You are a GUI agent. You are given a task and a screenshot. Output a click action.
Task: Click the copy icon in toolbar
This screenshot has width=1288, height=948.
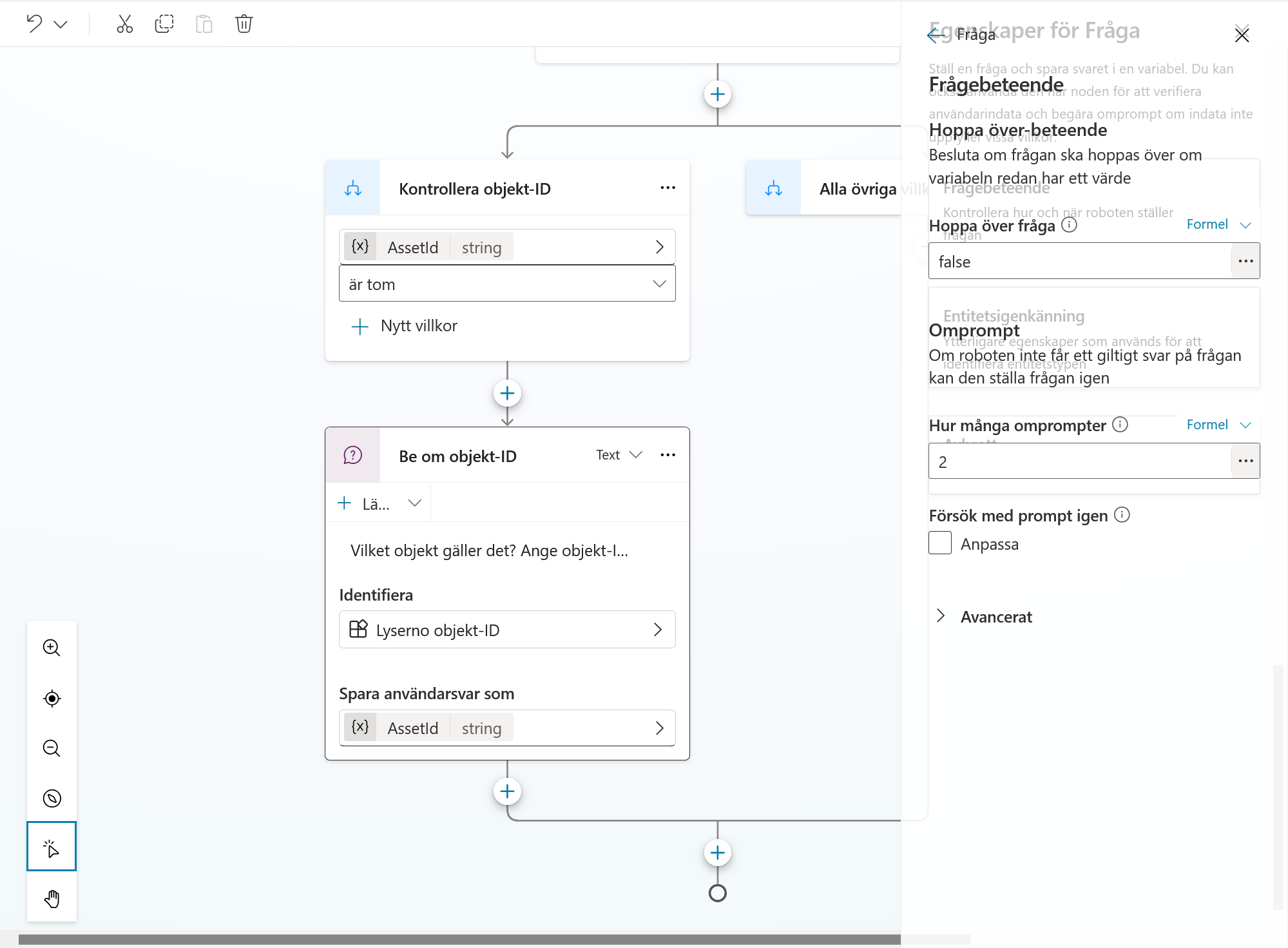[164, 24]
